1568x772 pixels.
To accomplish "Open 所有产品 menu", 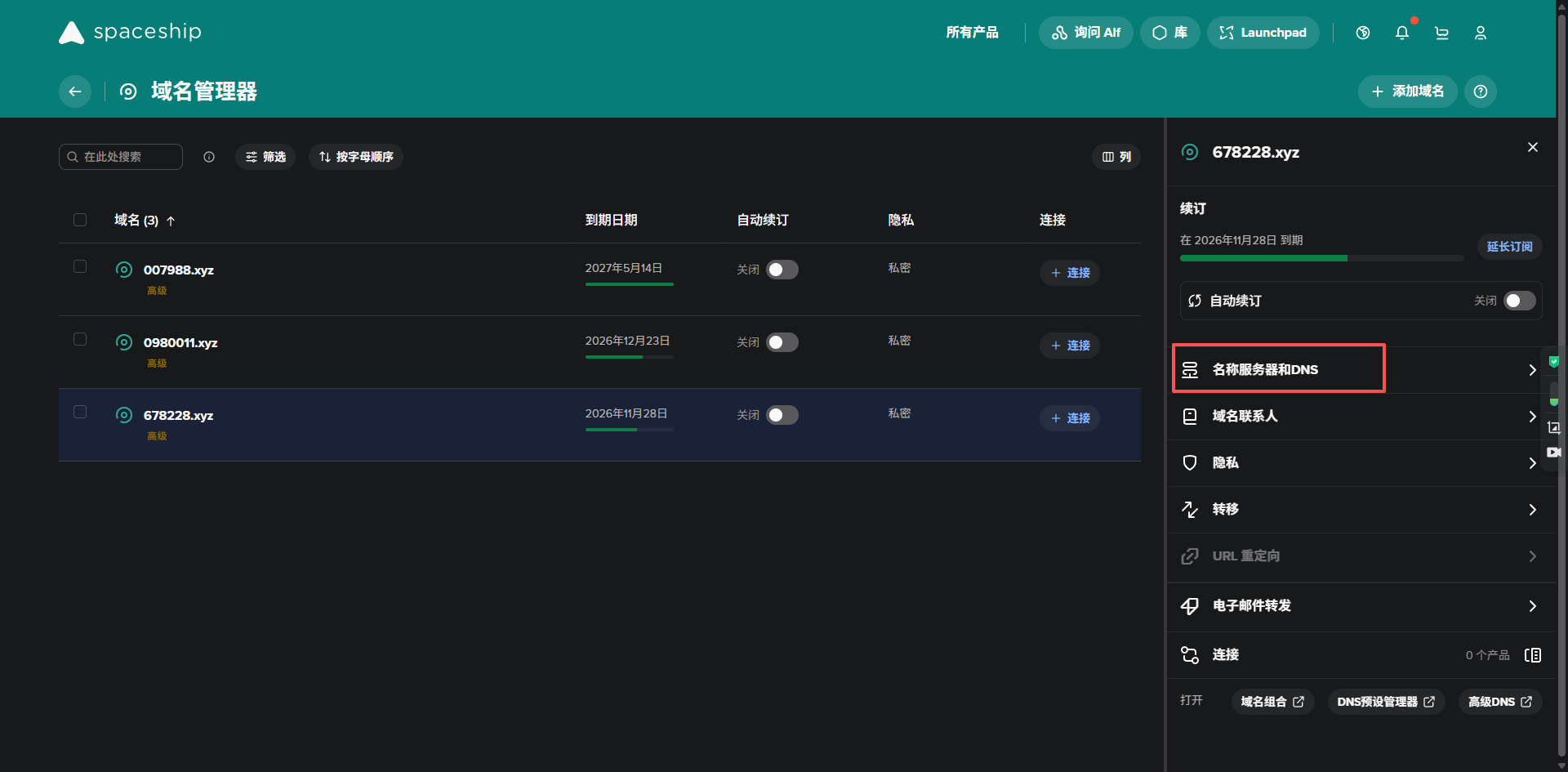I will coord(972,33).
